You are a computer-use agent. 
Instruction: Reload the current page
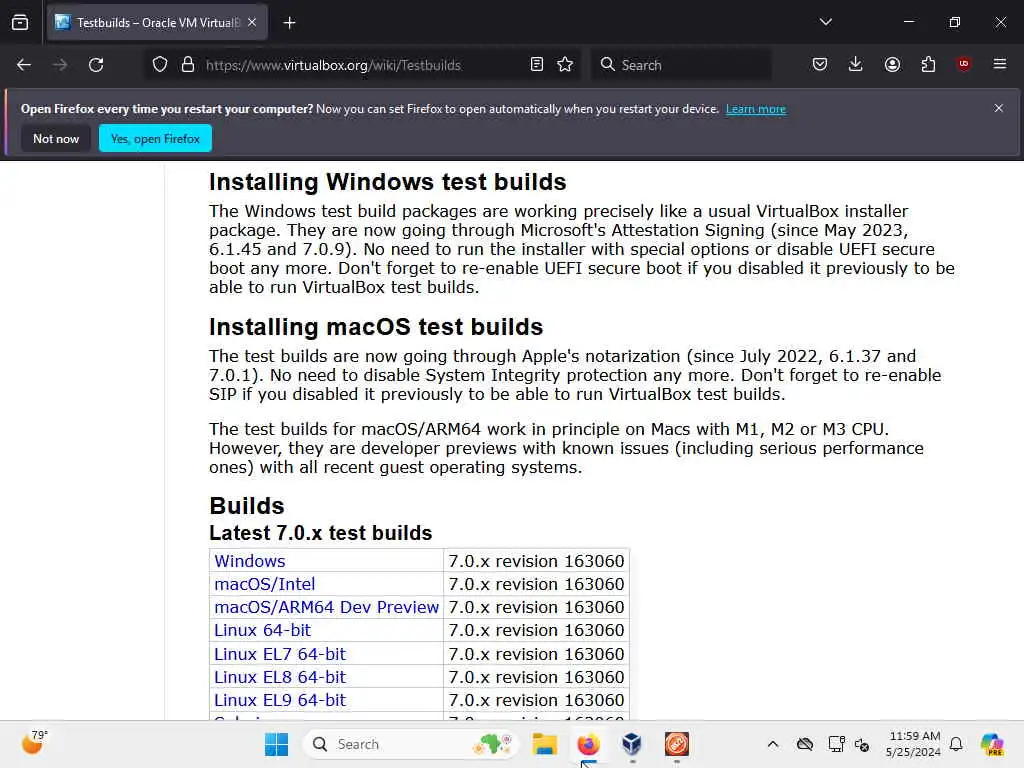(x=96, y=65)
